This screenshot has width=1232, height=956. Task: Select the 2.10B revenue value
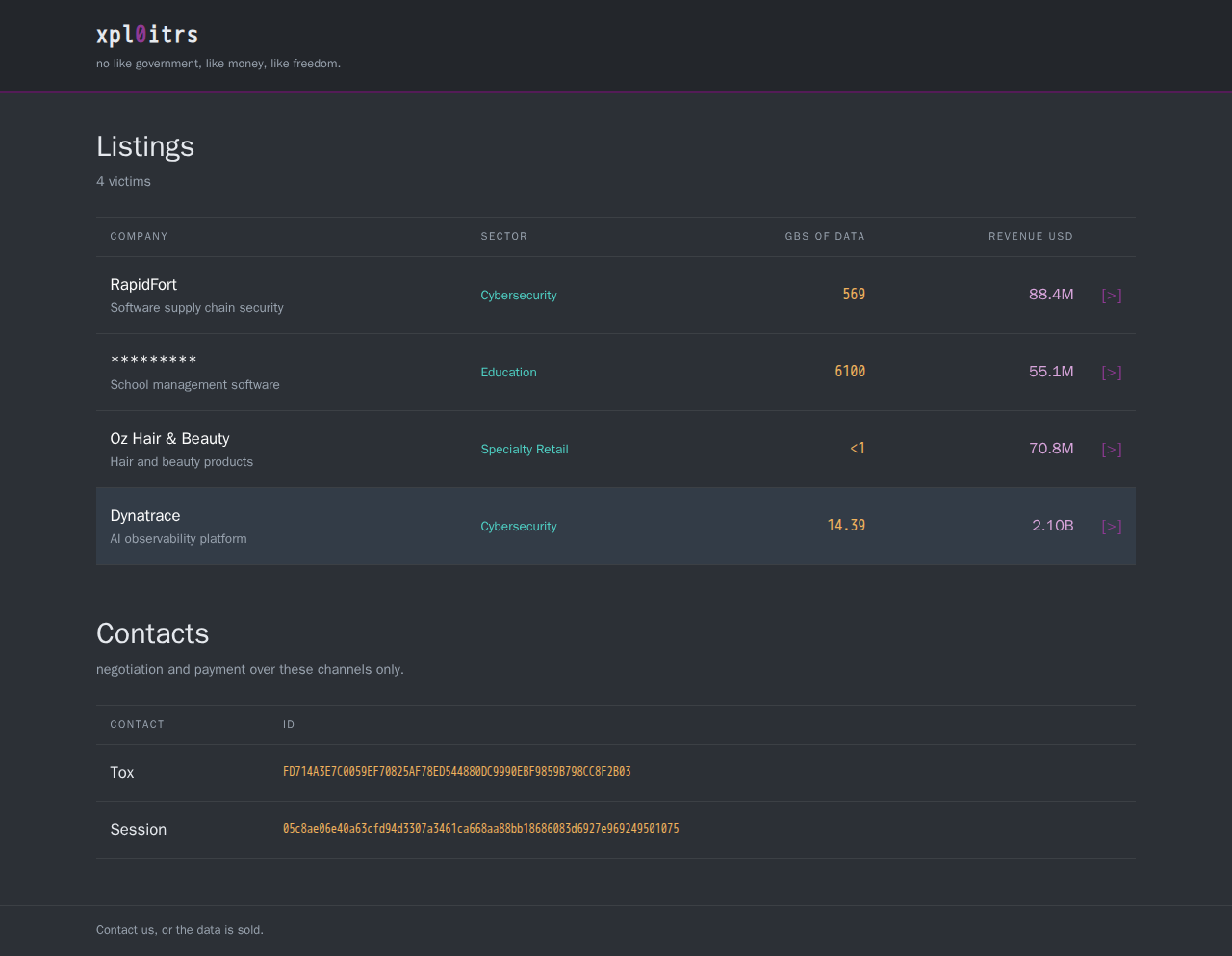coord(1053,526)
